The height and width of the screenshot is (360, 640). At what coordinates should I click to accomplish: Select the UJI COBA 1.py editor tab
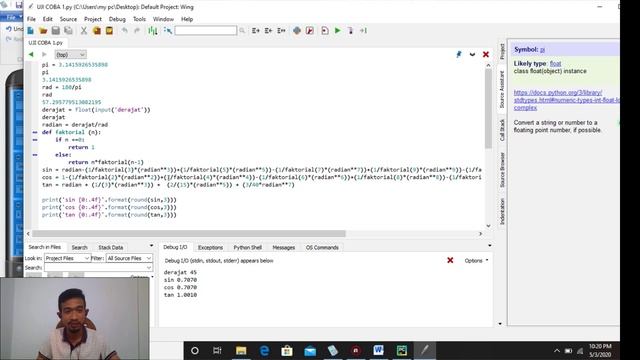pos(45,42)
